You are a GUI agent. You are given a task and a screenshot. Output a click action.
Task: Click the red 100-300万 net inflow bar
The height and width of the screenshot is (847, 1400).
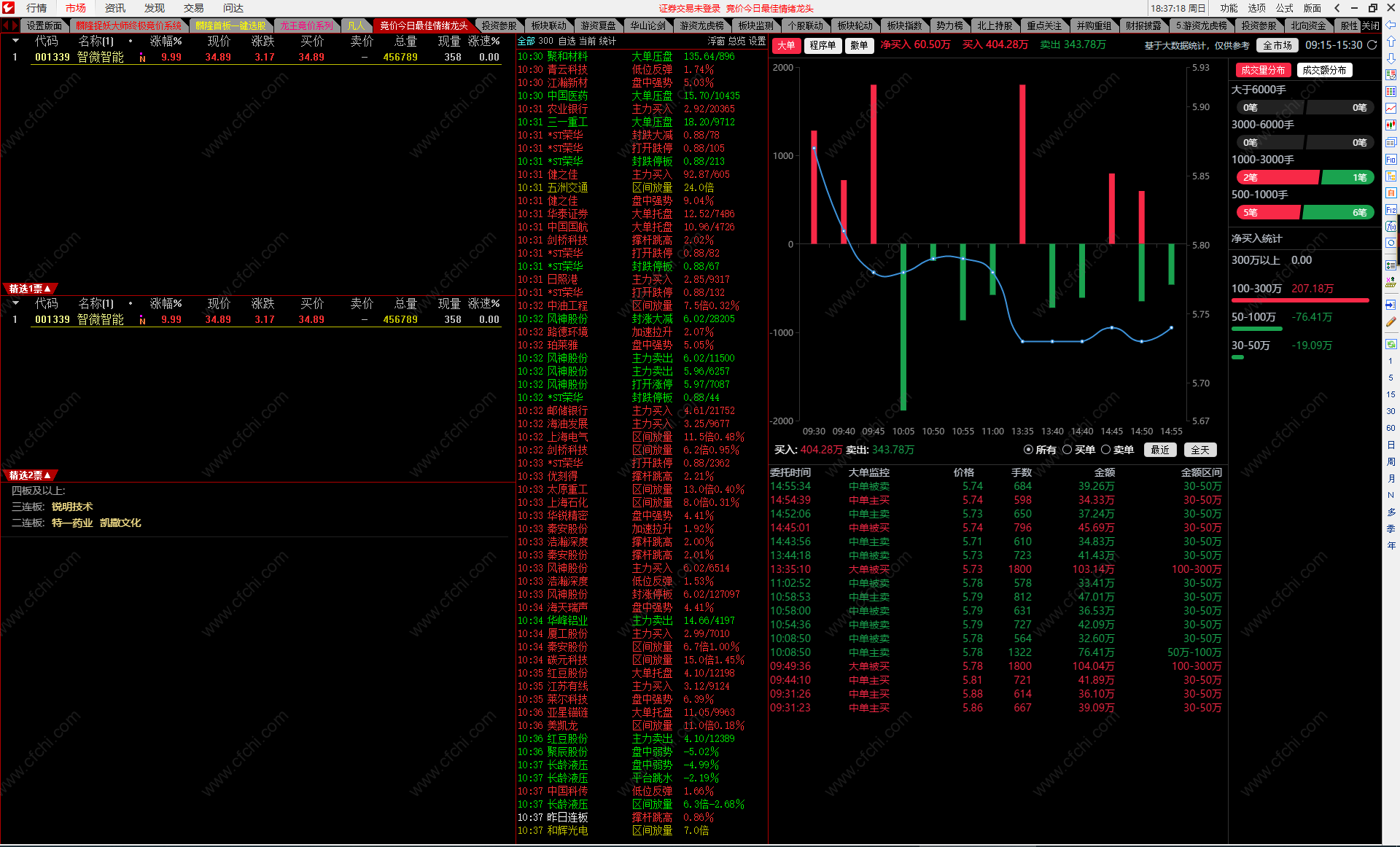tap(1300, 300)
